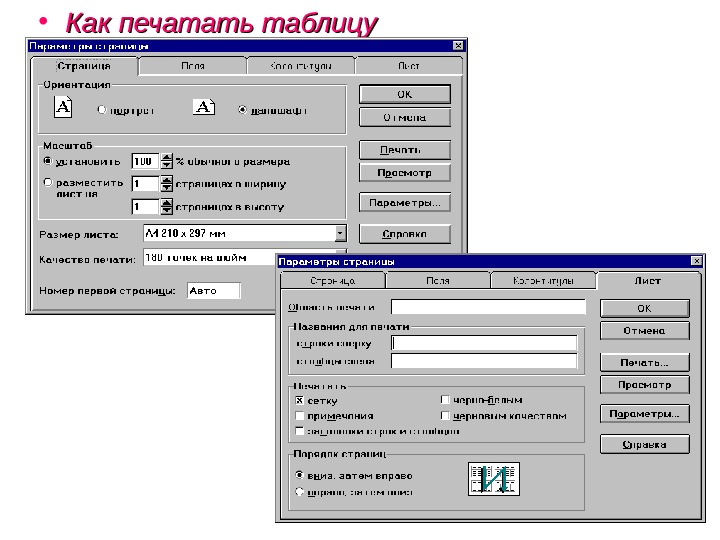
Task: Click Отмена in the back dialog
Action: [x=405, y=118]
